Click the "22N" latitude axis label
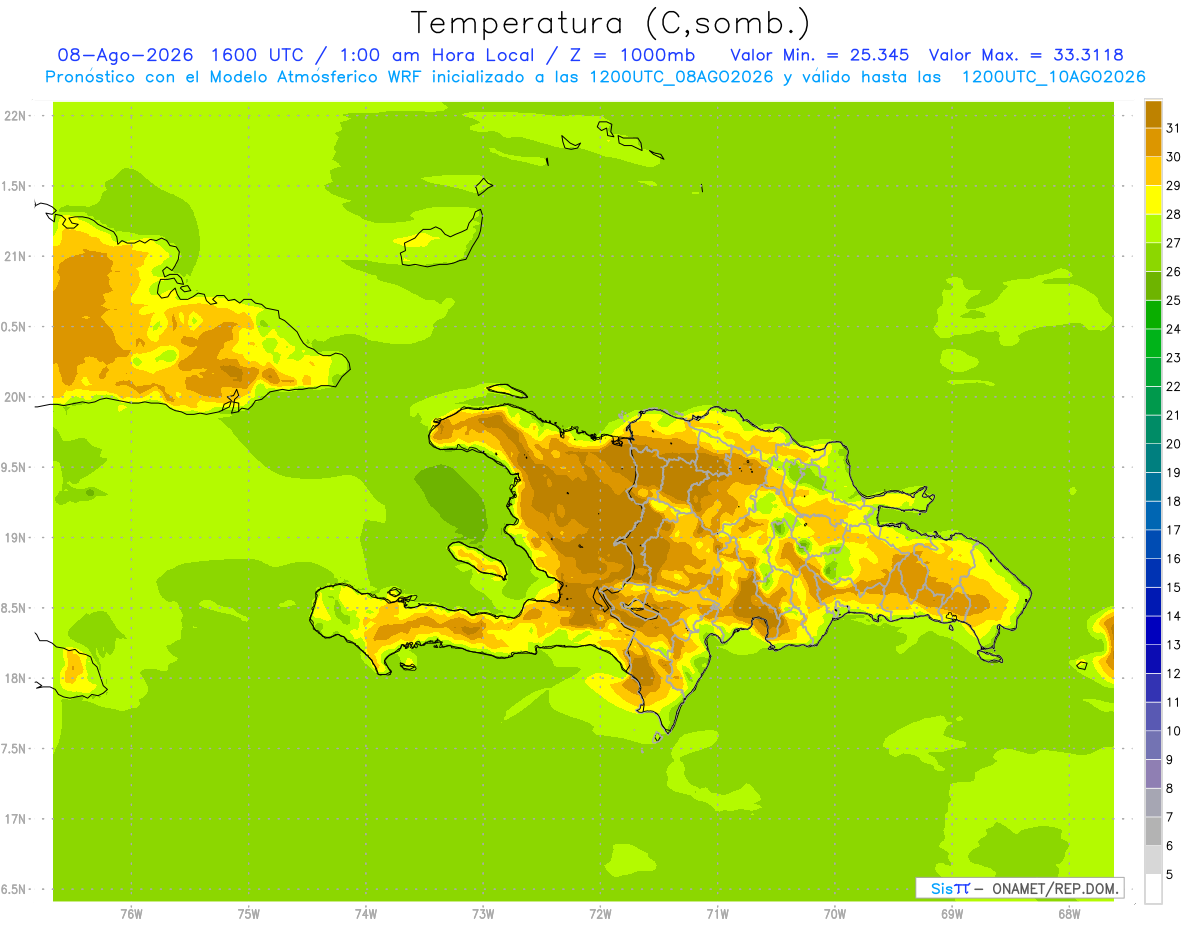 (15, 116)
